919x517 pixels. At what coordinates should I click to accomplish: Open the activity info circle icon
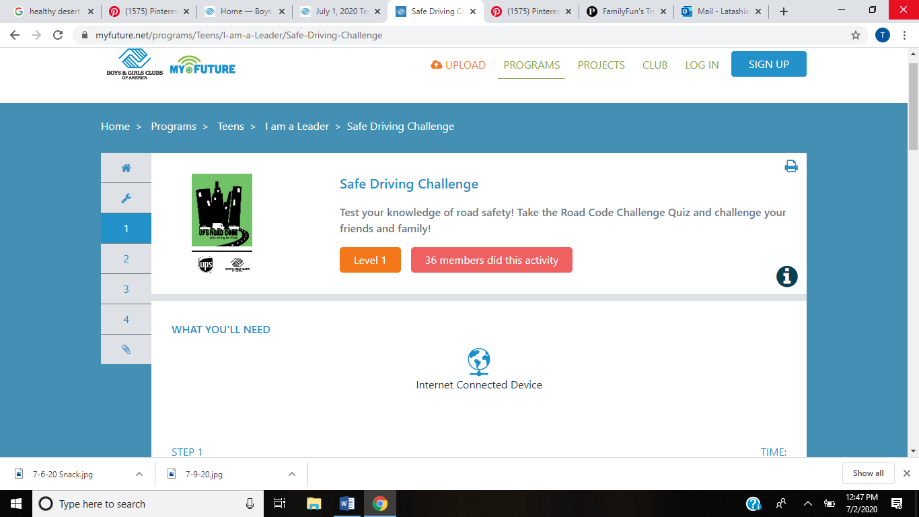tap(787, 277)
